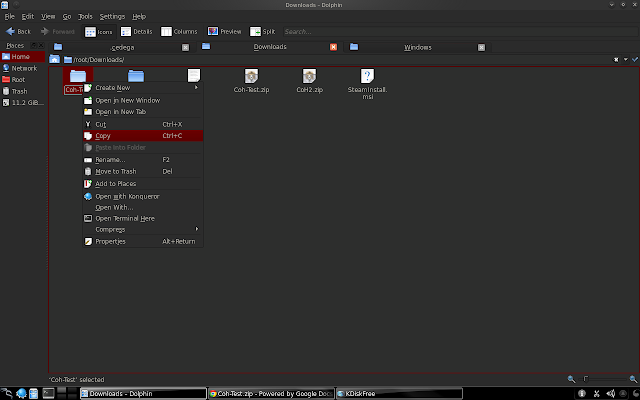Click home icon in location bar

[x=54, y=60]
